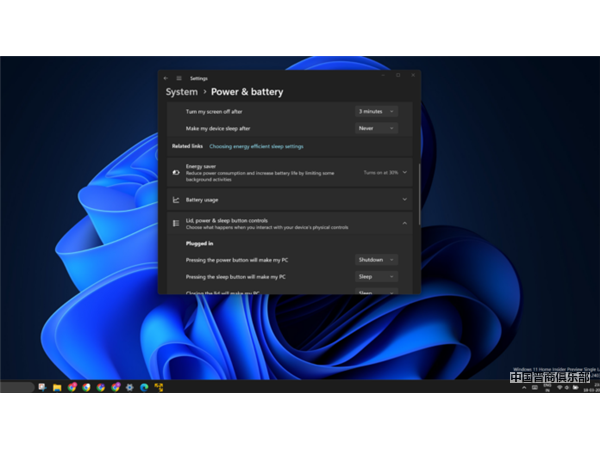The width and height of the screenshot is (600, 450).
Task: Click the taskbar search box
Action: (x=16, y=387)
